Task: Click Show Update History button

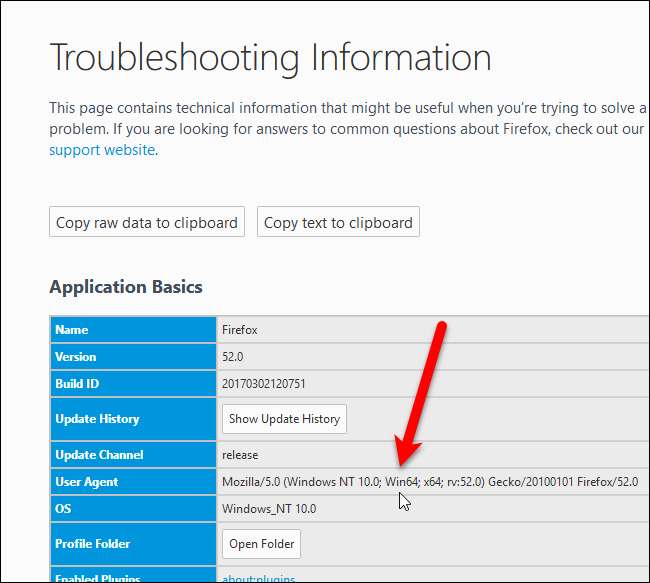Action: [x=284, y=419]
